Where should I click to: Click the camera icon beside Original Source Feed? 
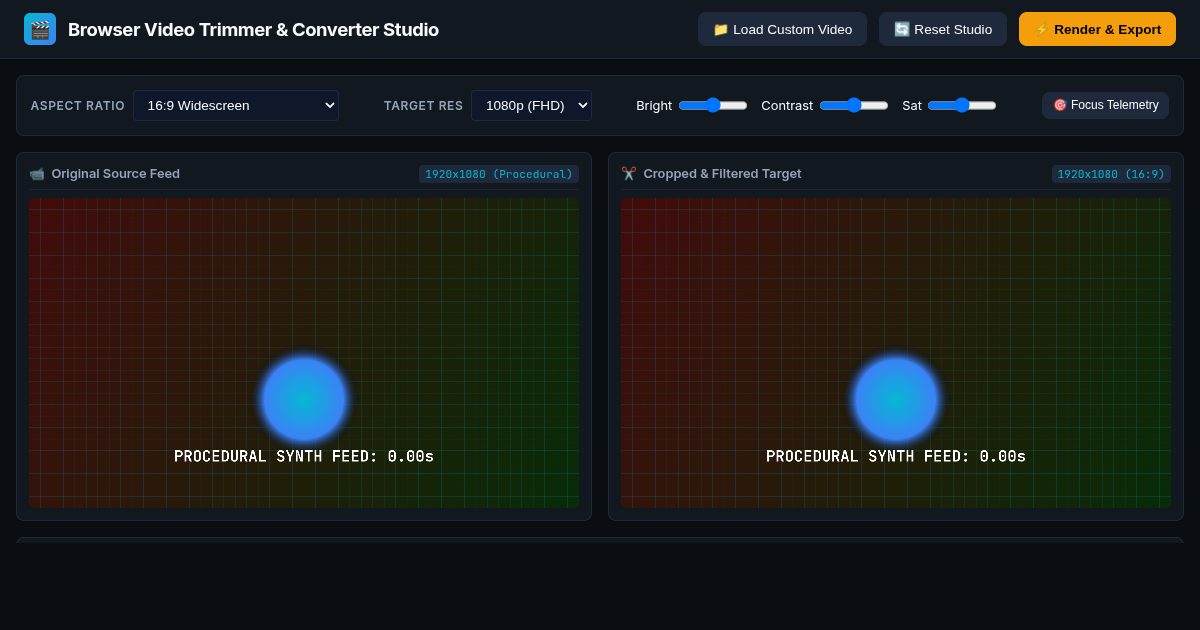tap(37, 174)
